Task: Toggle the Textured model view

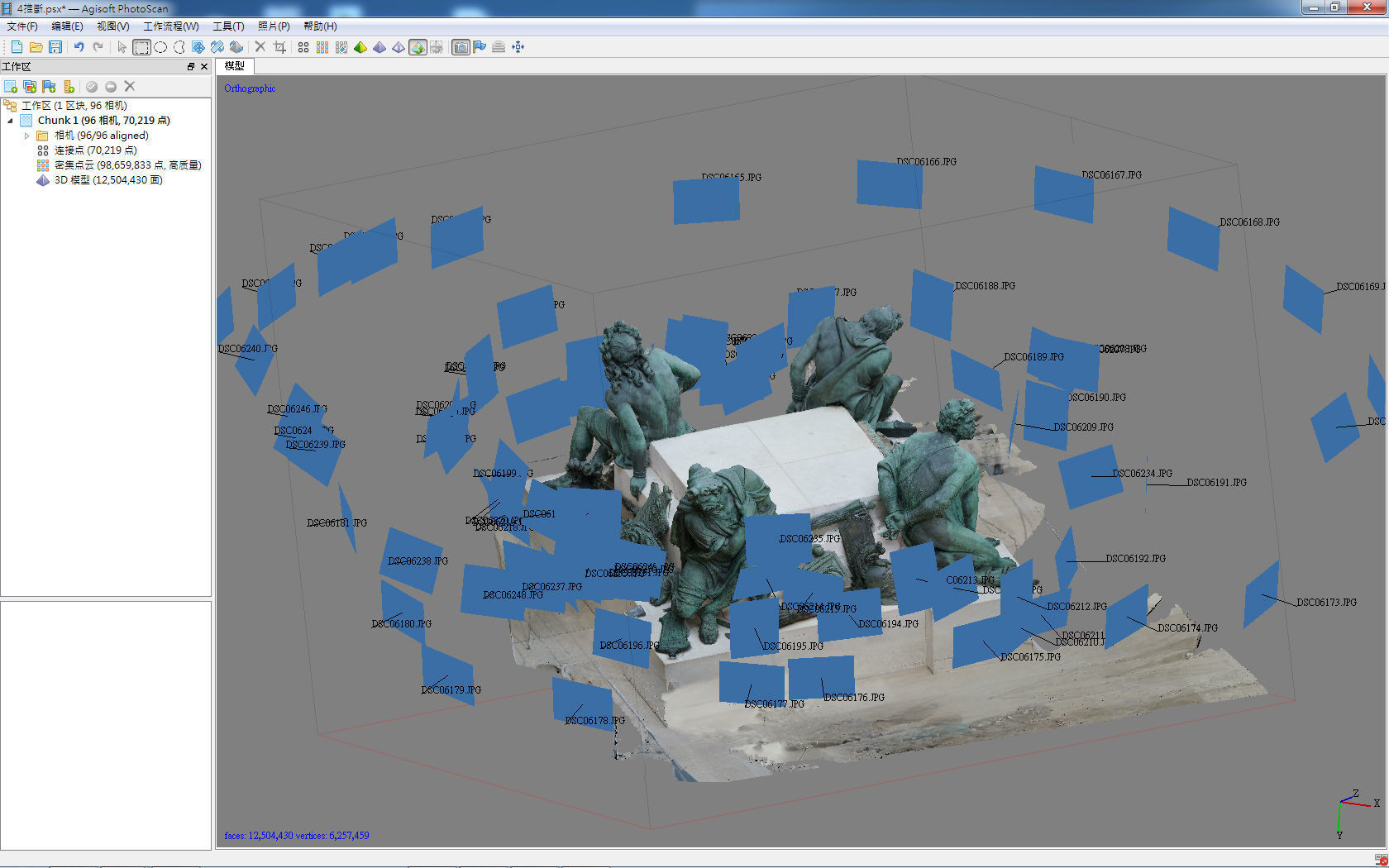Action: pyautogui.click(x=418, y=47)
